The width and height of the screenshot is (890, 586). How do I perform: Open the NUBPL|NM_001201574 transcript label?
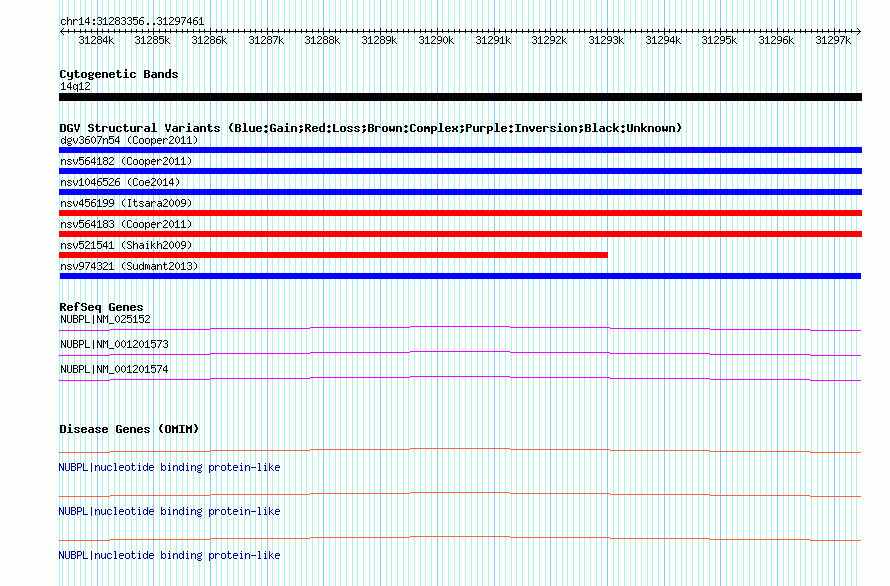114,369
